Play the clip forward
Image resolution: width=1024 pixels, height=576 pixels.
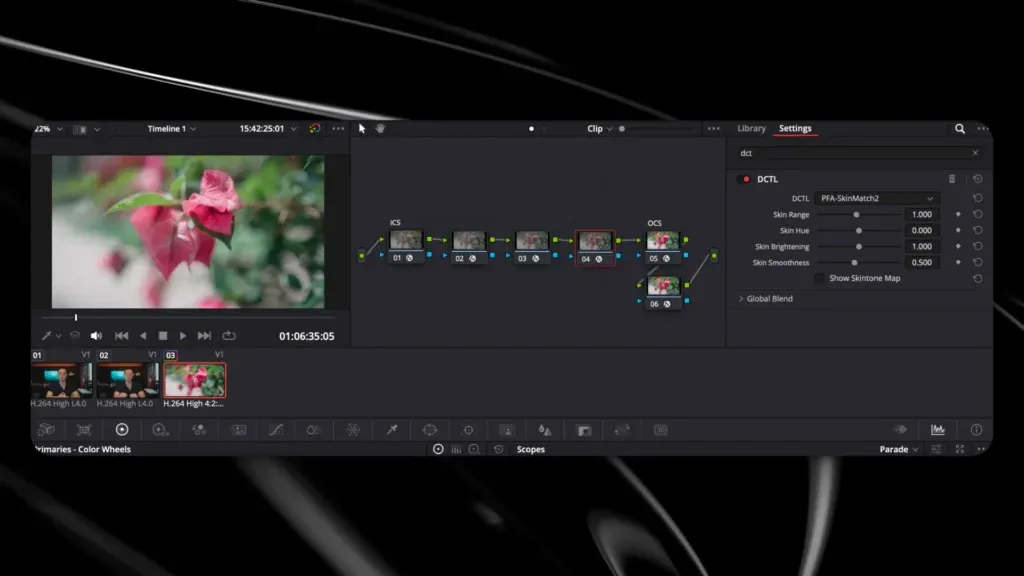point(183,336)
